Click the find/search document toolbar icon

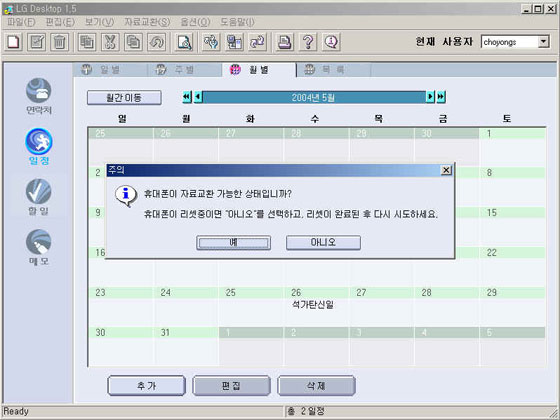(184, 42)
